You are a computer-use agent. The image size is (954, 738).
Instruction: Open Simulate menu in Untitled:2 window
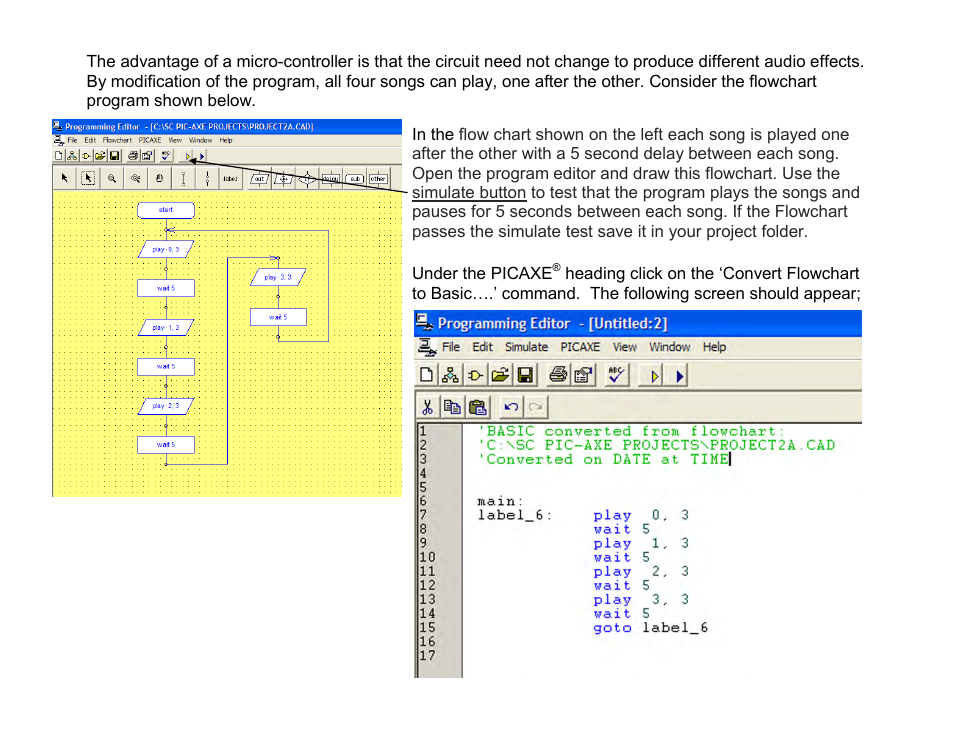pyautogui.click(x=526, y=347)
